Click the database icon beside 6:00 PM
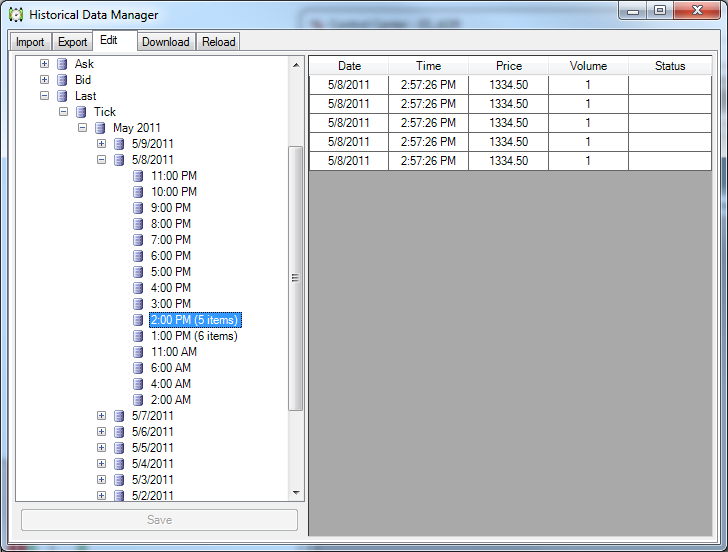Viewport: 728px width, 552px height. tap(138, 256)
